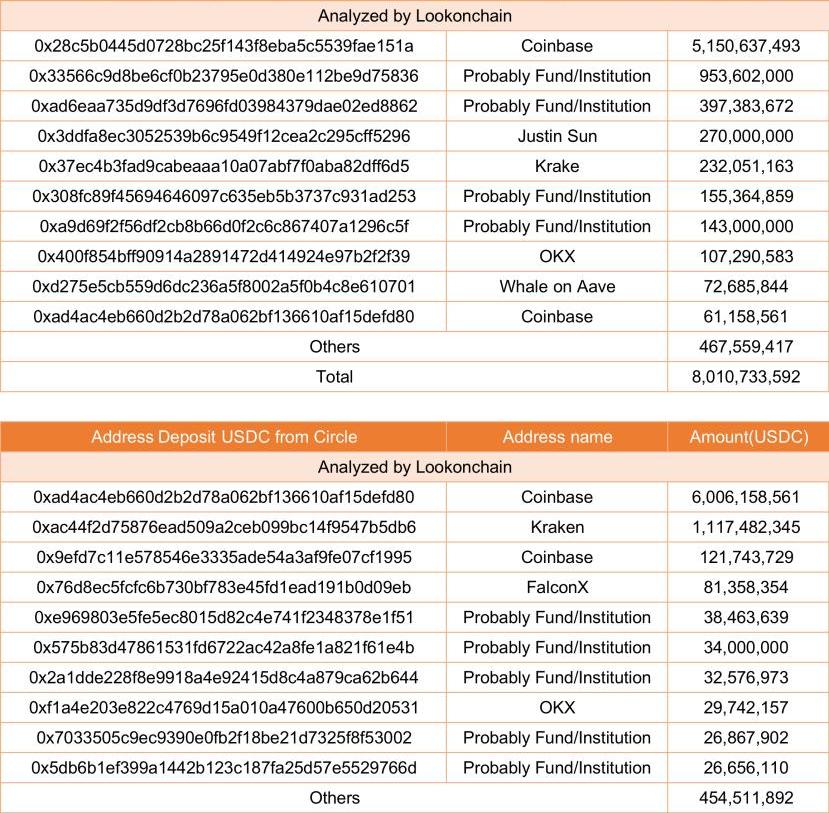Image resolution: width=829 pixels, height=813 pixels.
Task: Click the "Whale on Aave" cell
Action: coord(557,286)
